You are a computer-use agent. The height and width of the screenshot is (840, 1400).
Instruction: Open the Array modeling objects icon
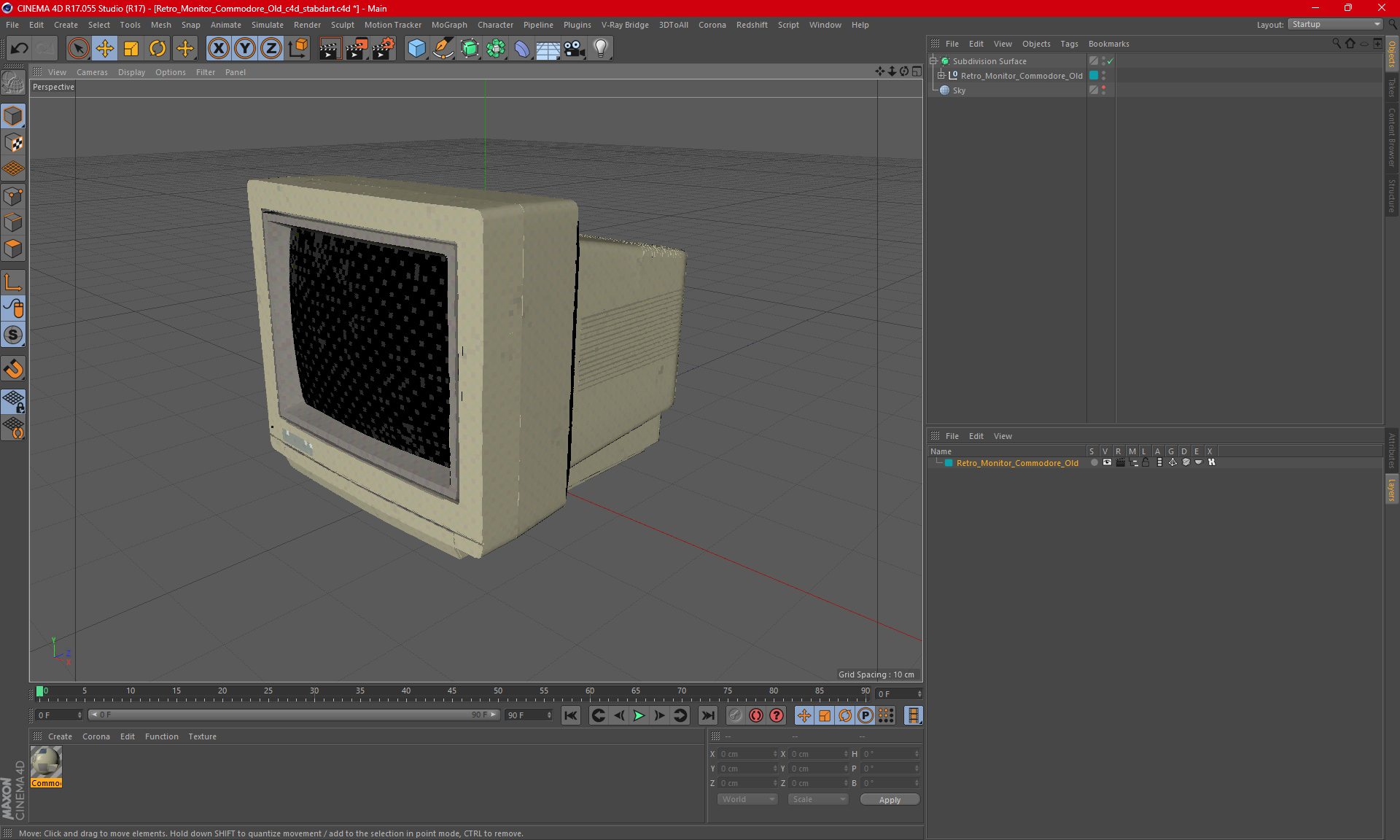(496, 48)
